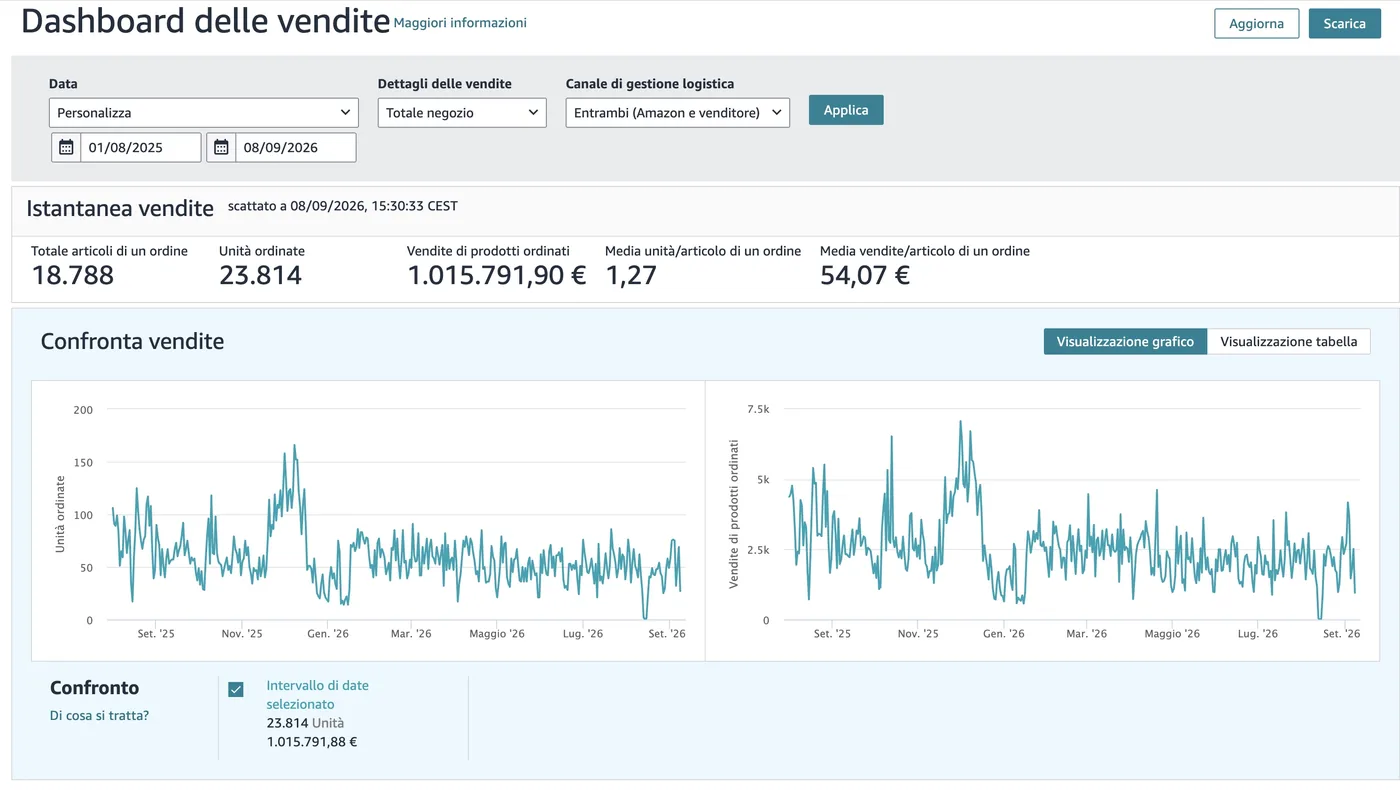Click the Confronta vendite heading
Viewport: 1400px width, 790px height.
(x=132, y=341)
